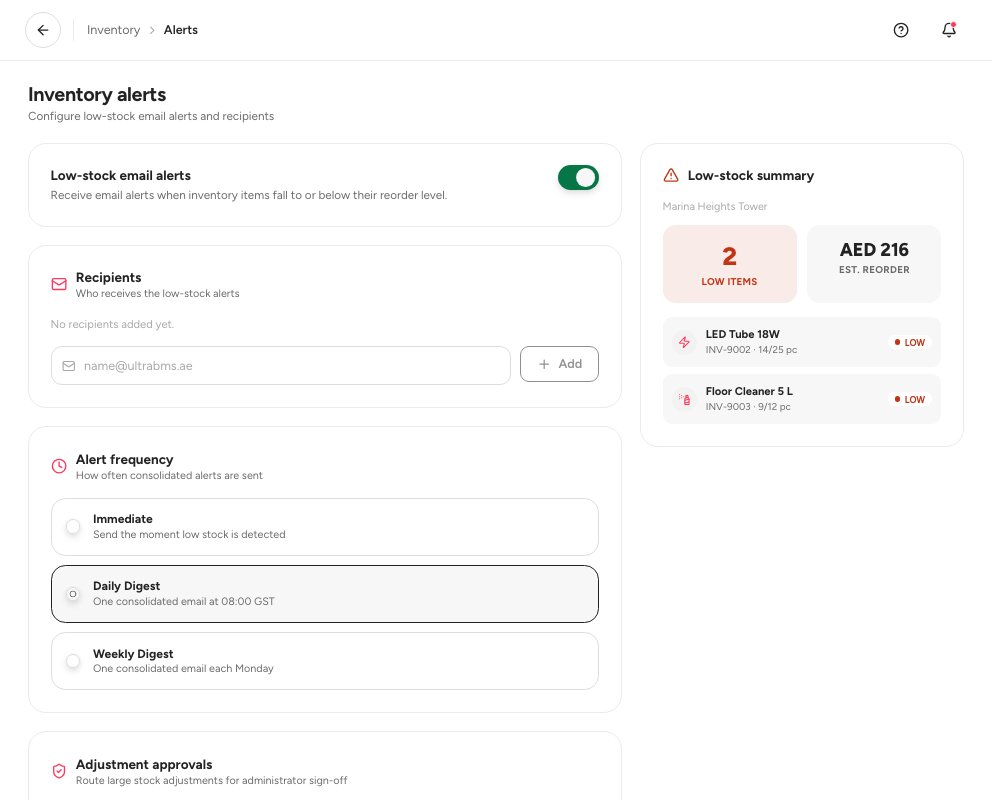
Task: Click 'Adjustment approvals' heading
Action: tap(144, 764)
